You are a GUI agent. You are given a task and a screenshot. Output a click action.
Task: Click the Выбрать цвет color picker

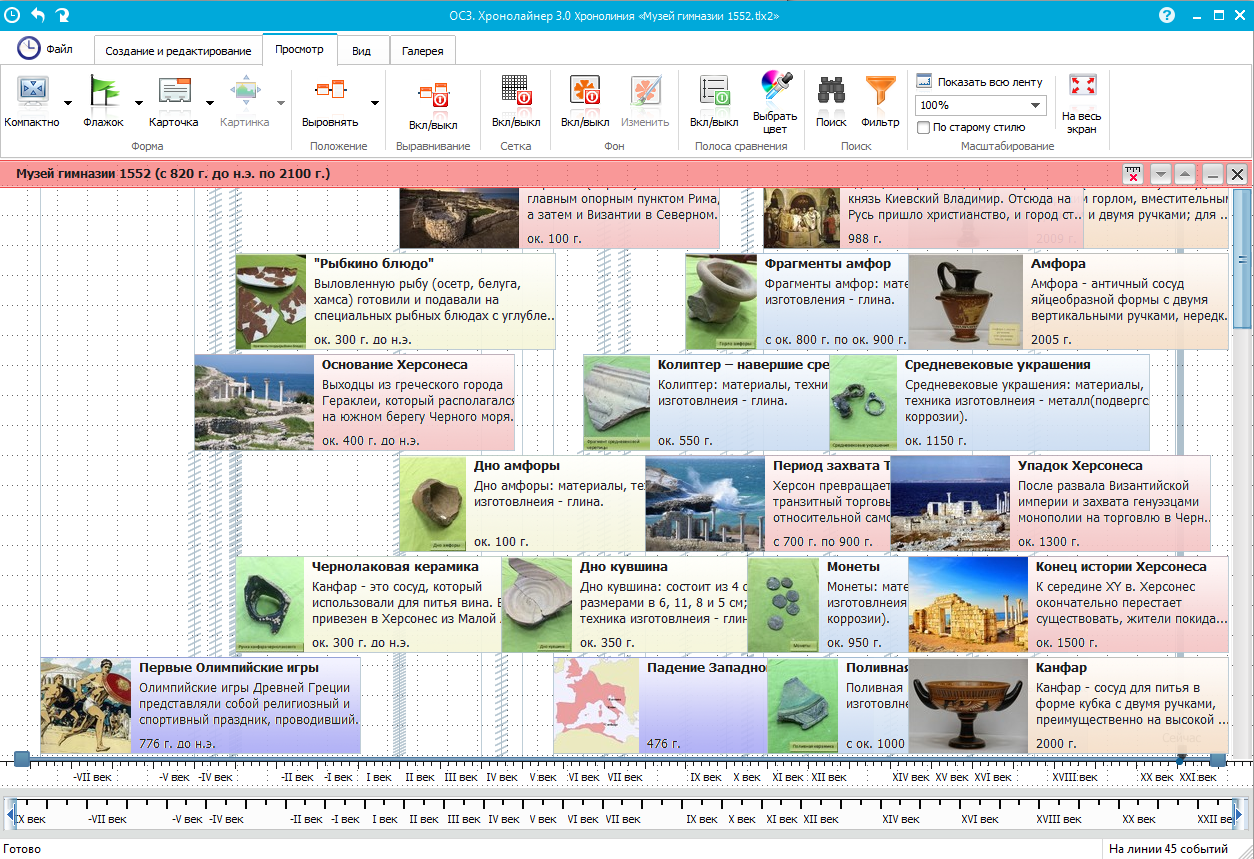tap(776, 101)
